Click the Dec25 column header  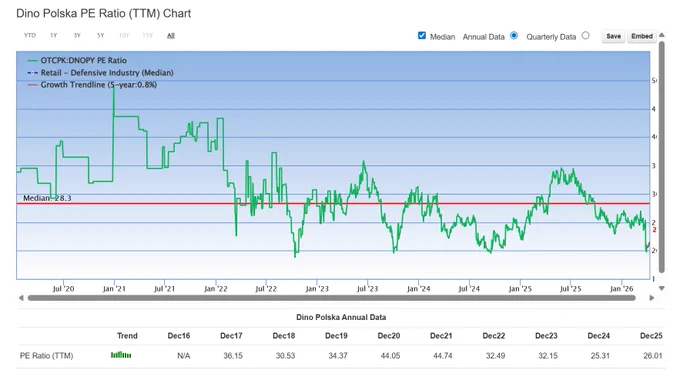pyautogui.click(x=651, y=336)
